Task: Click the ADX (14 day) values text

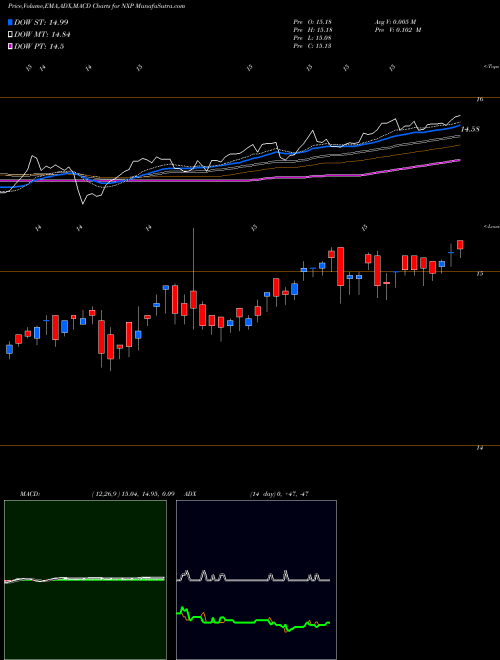Action: [279, 494]
